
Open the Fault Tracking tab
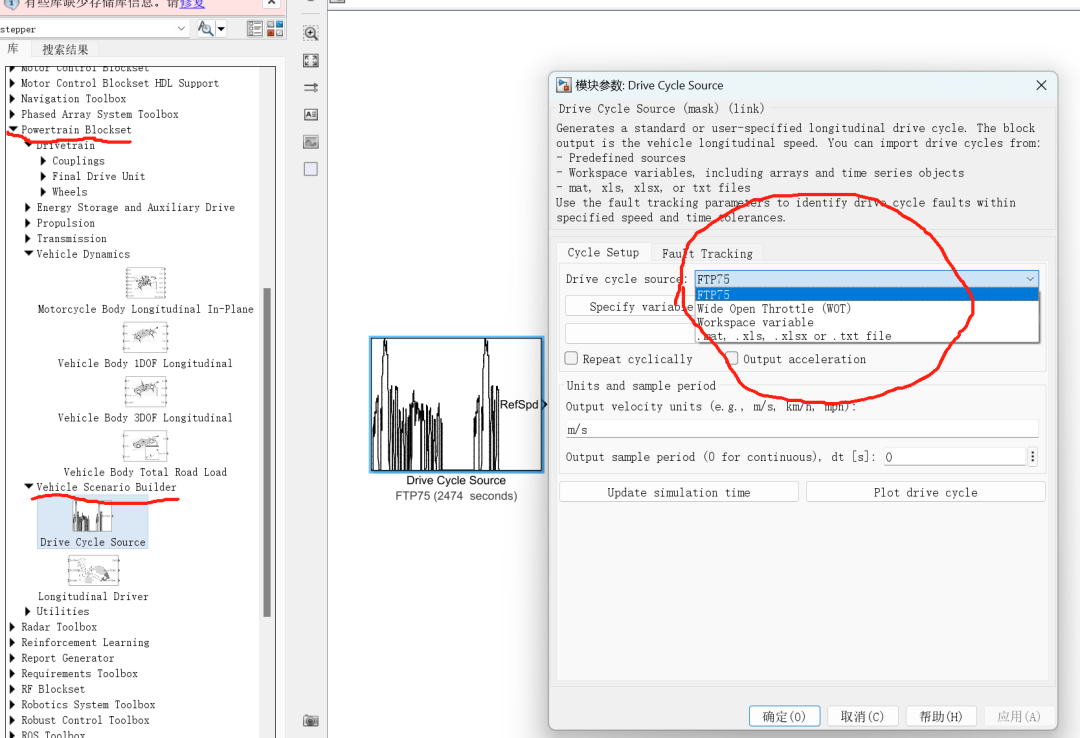[707, 253]
